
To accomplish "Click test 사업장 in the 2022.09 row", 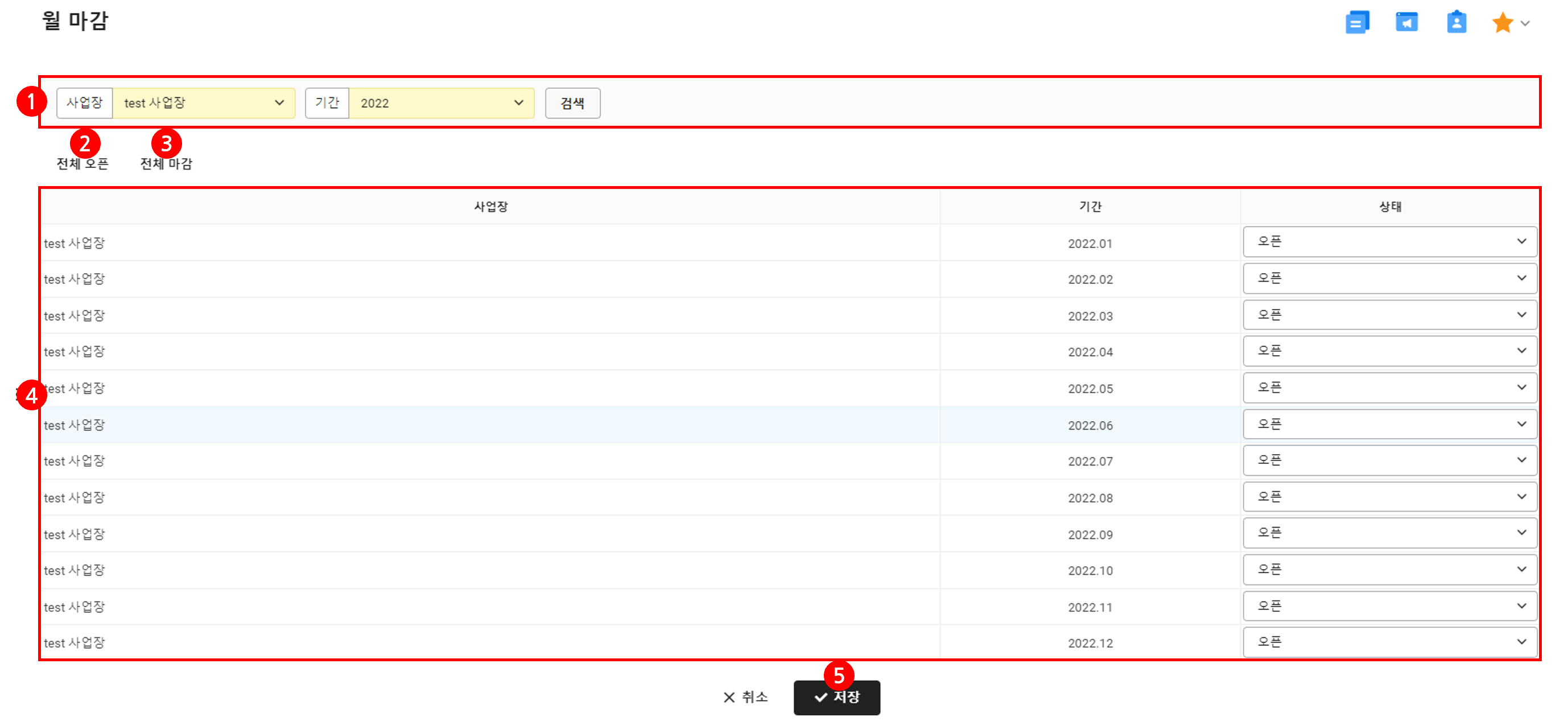I will [x=75, y=535].
